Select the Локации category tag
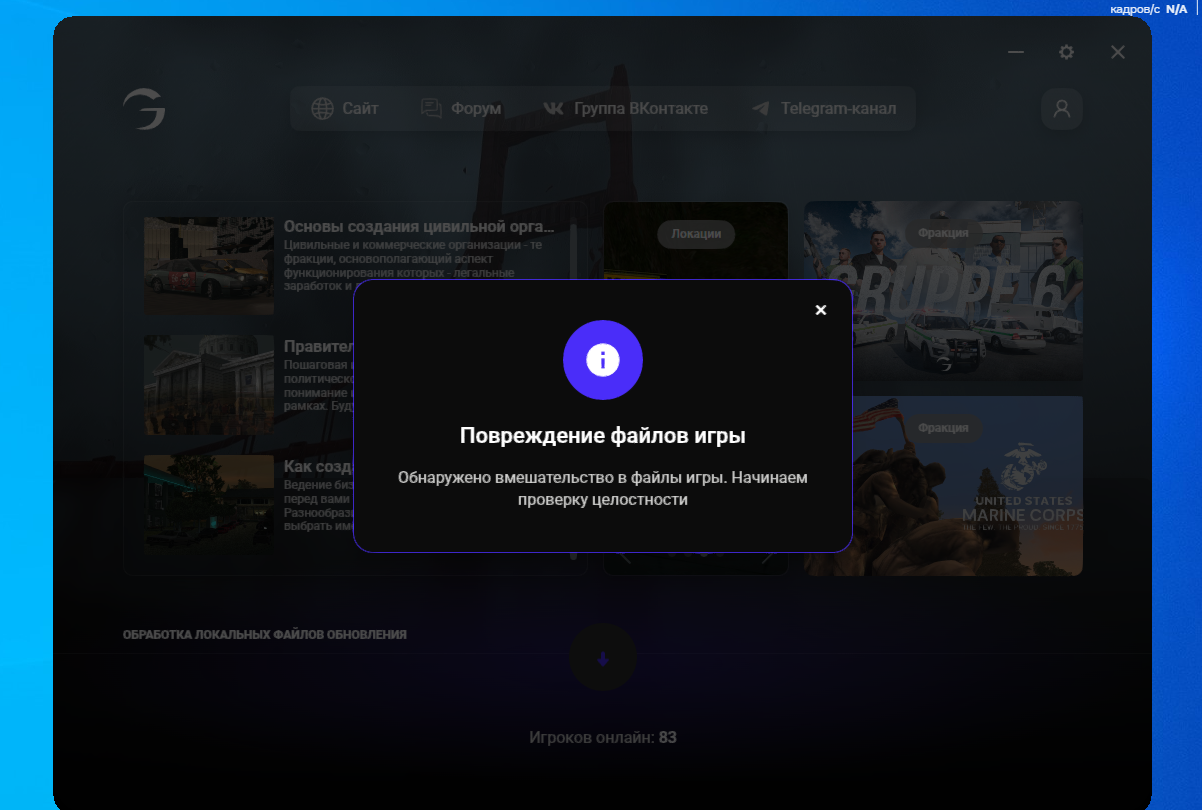This screenshot has height=810, width=1202. [696, 234]
